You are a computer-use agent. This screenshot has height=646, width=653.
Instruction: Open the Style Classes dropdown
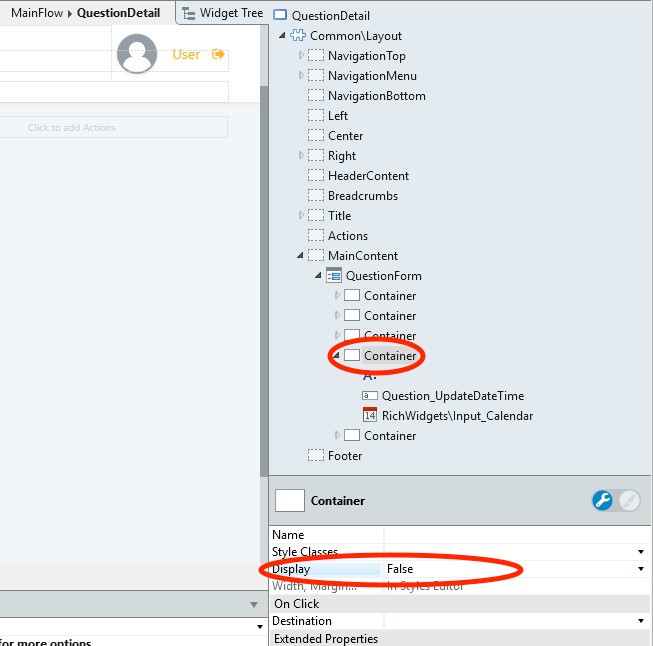pyautogui.click(x=641, y=552)
